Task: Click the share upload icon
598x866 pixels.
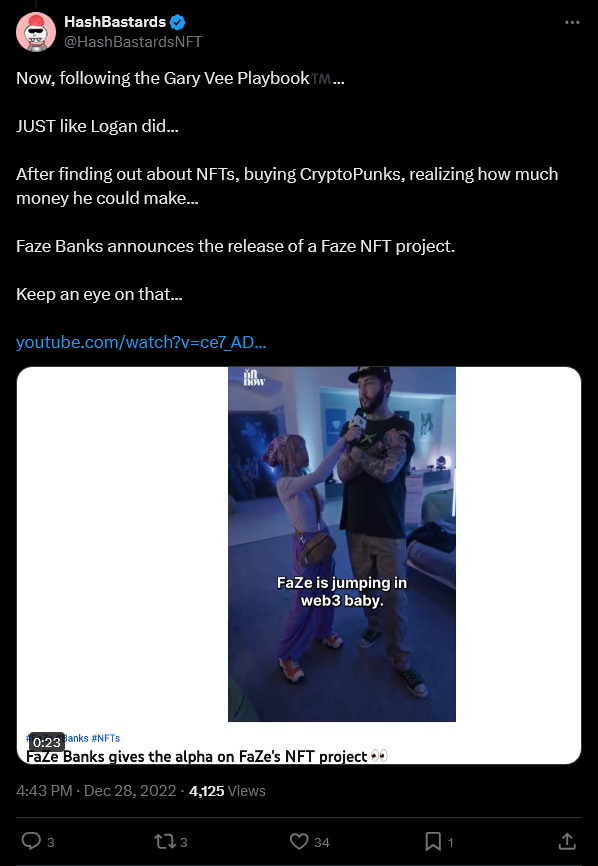Action: tap(567, 841)
